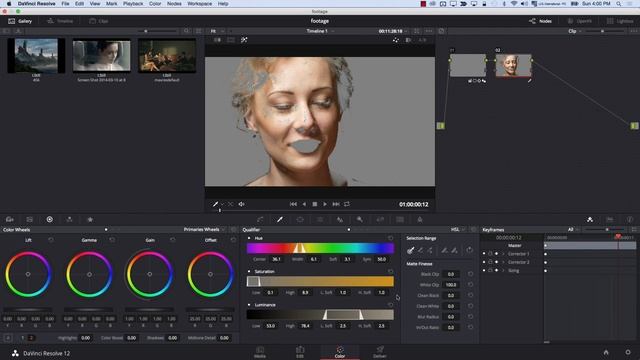Open the HSL qualifier mode dropdown
Image resolution: width=640 pixels, height=360 pixels.
pyautogui.click(x=458, y=230)
